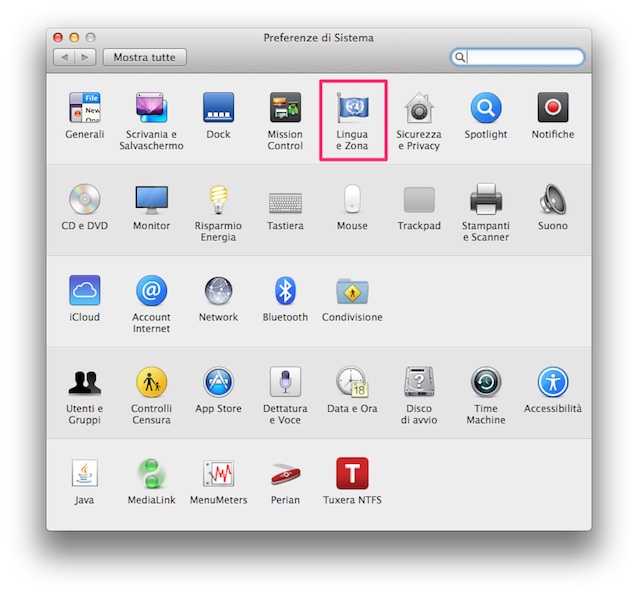Screen dimensions: 638x595
Task: Open the search magnifier dropdown menu
Action: (x=461, y=58)
